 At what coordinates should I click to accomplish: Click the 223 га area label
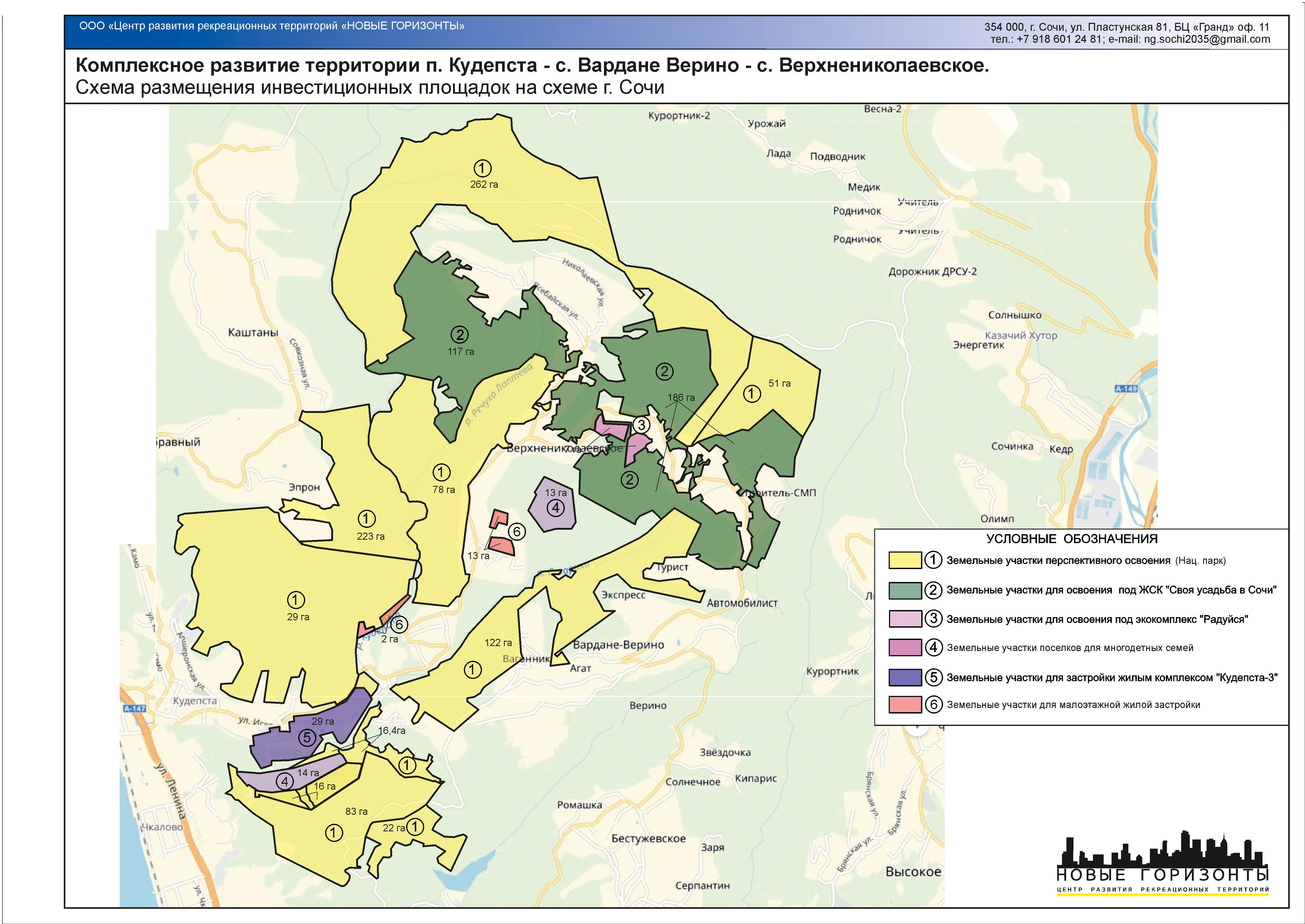pyautogui.click(x=370, y=536)
